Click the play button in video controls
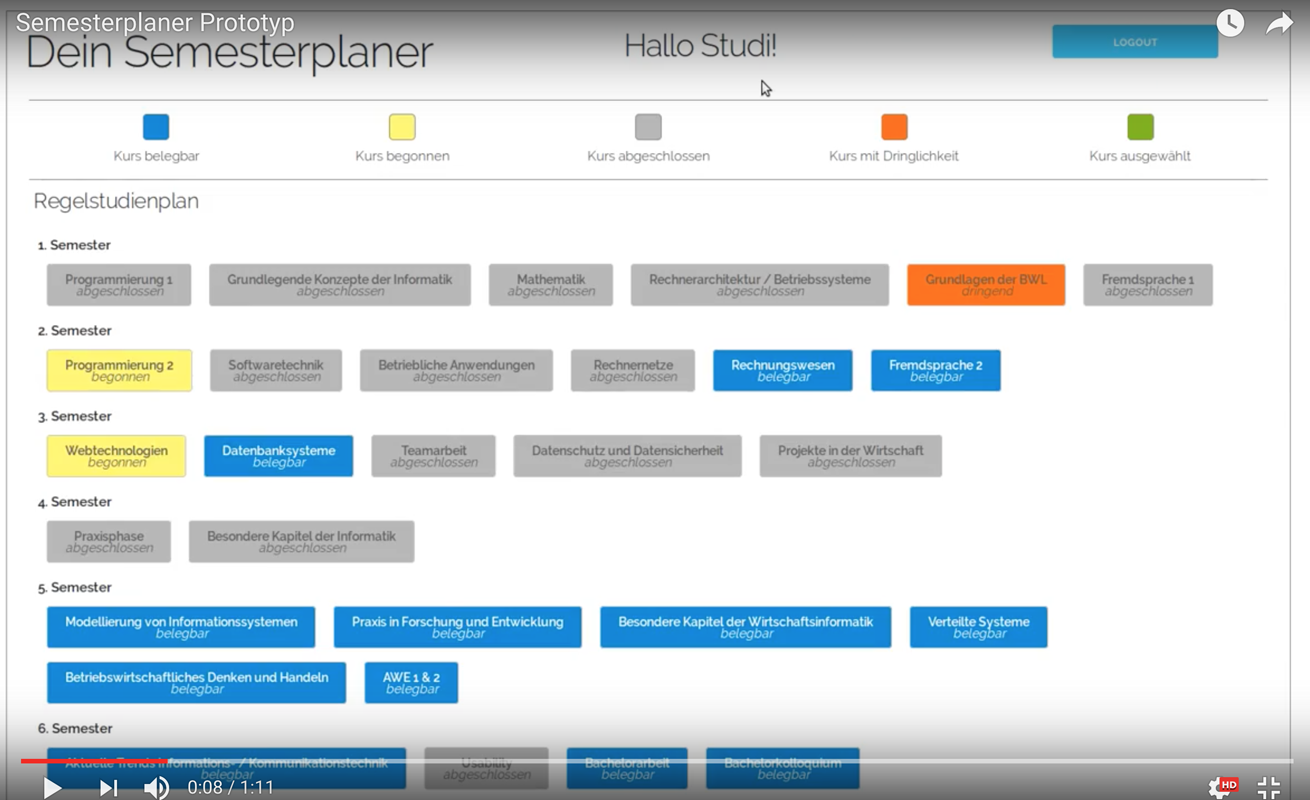 pos(52,788)
